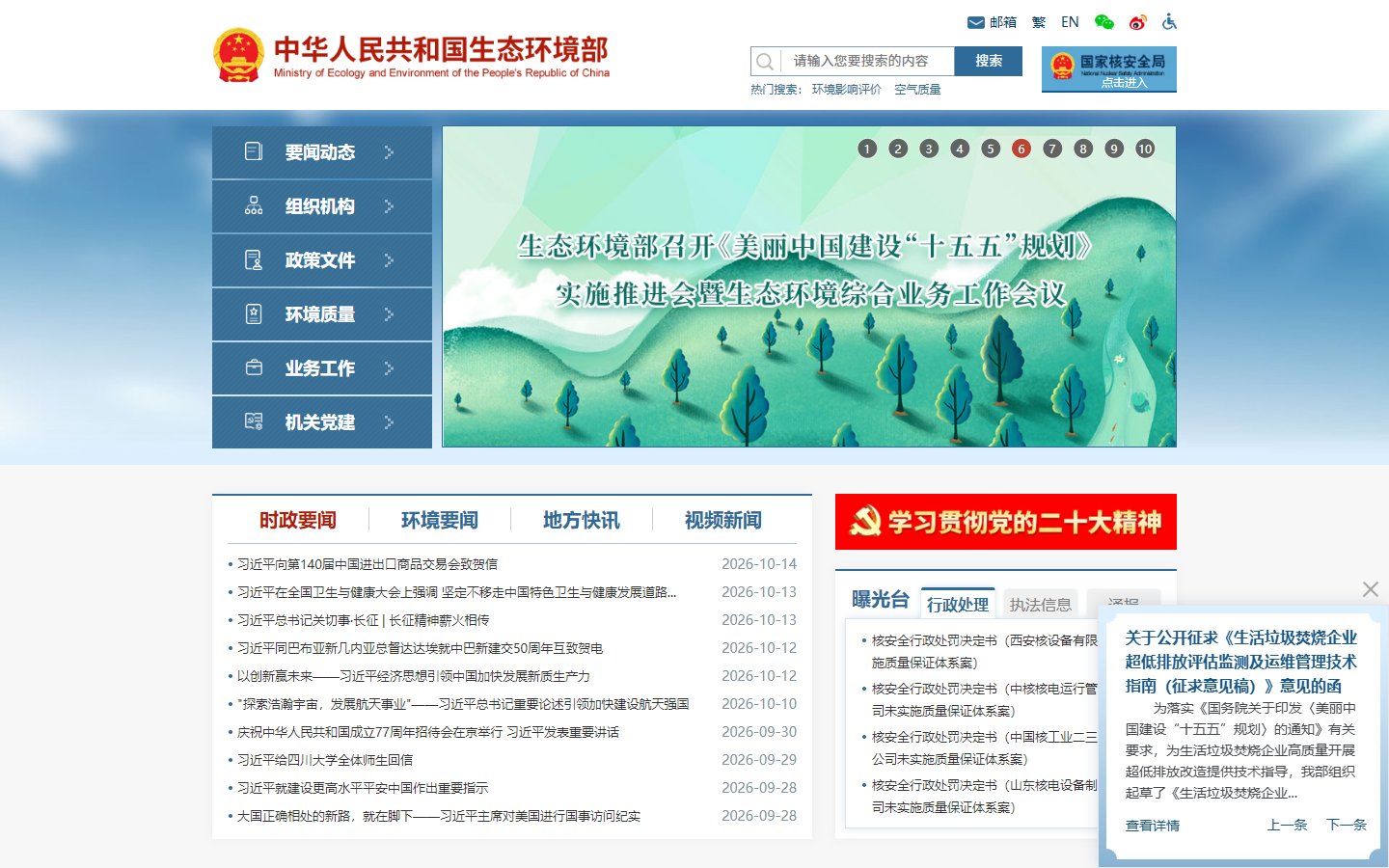
Task: Select carousel slide 6 indicator
Action: (1021, 149)
